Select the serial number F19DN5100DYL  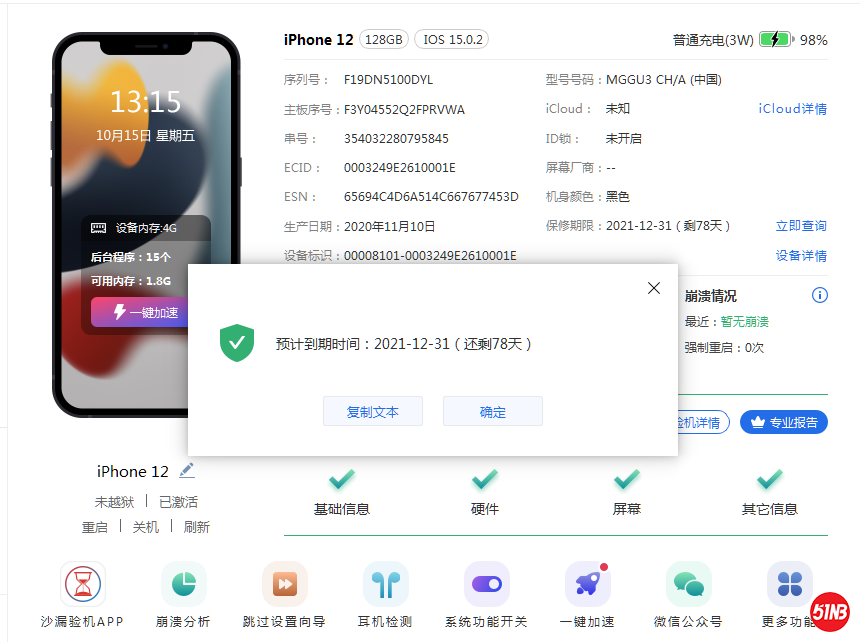(388, 80)
